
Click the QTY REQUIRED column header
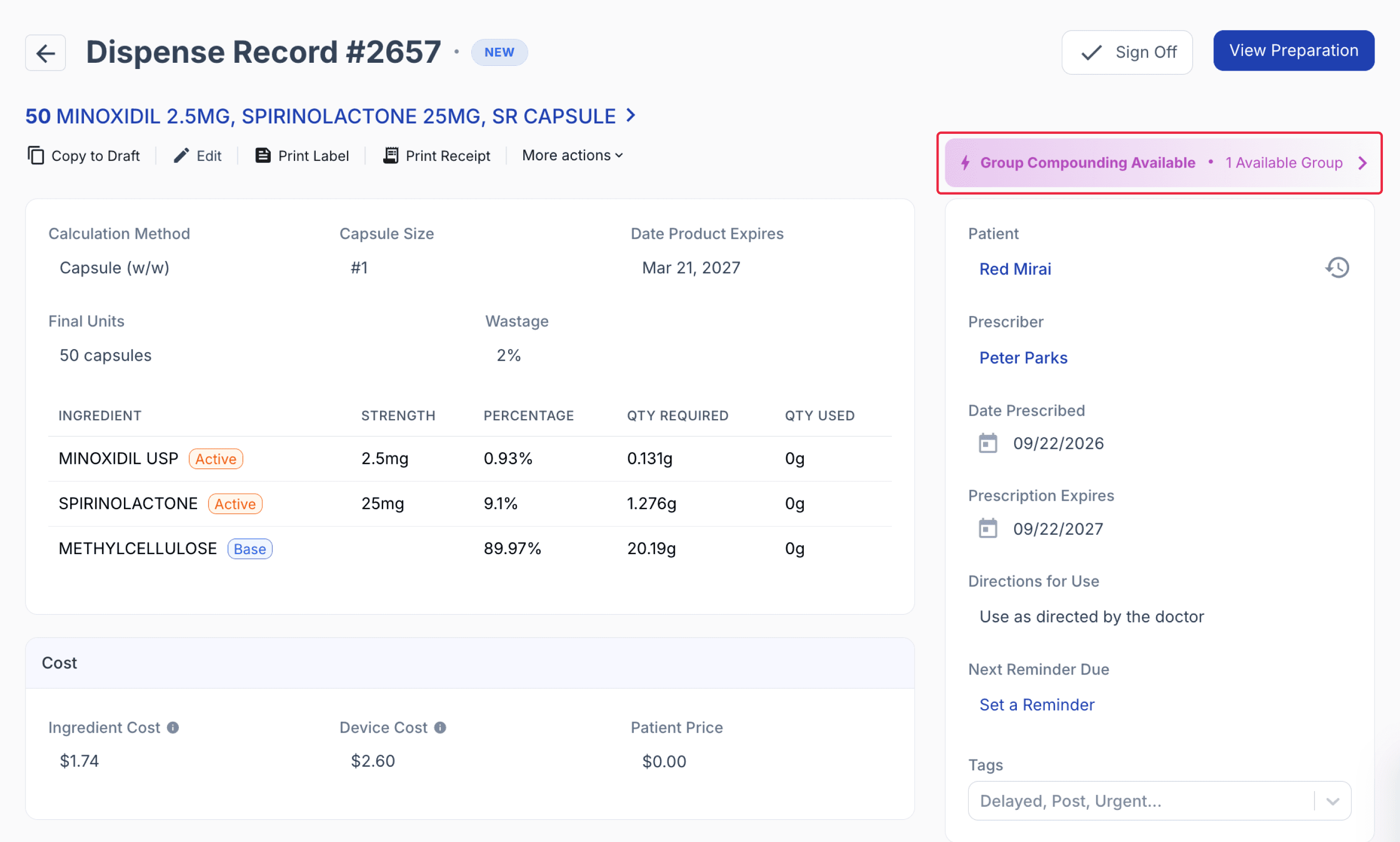click(678, 416)
